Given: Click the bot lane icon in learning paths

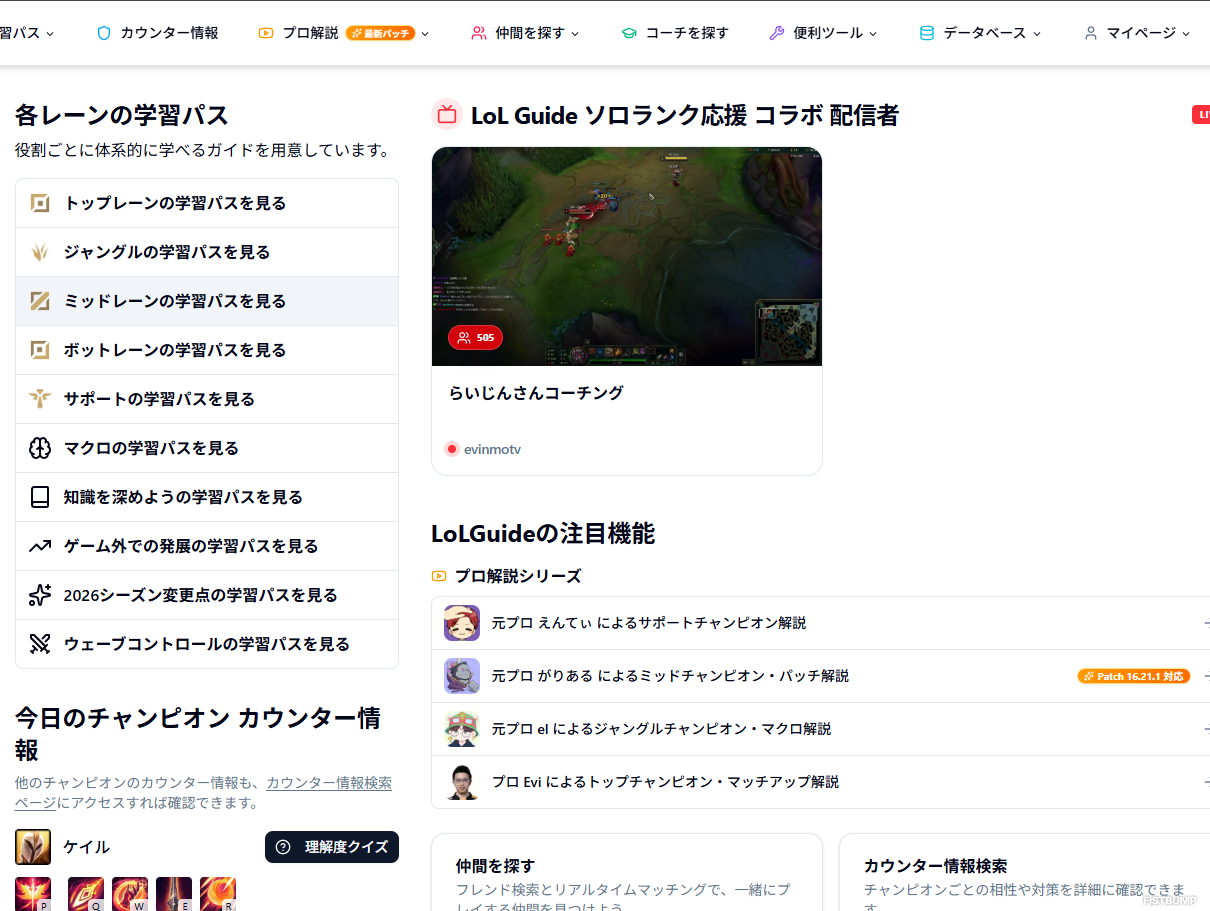Looking at the screenshot, I should (x=40, y=350).
